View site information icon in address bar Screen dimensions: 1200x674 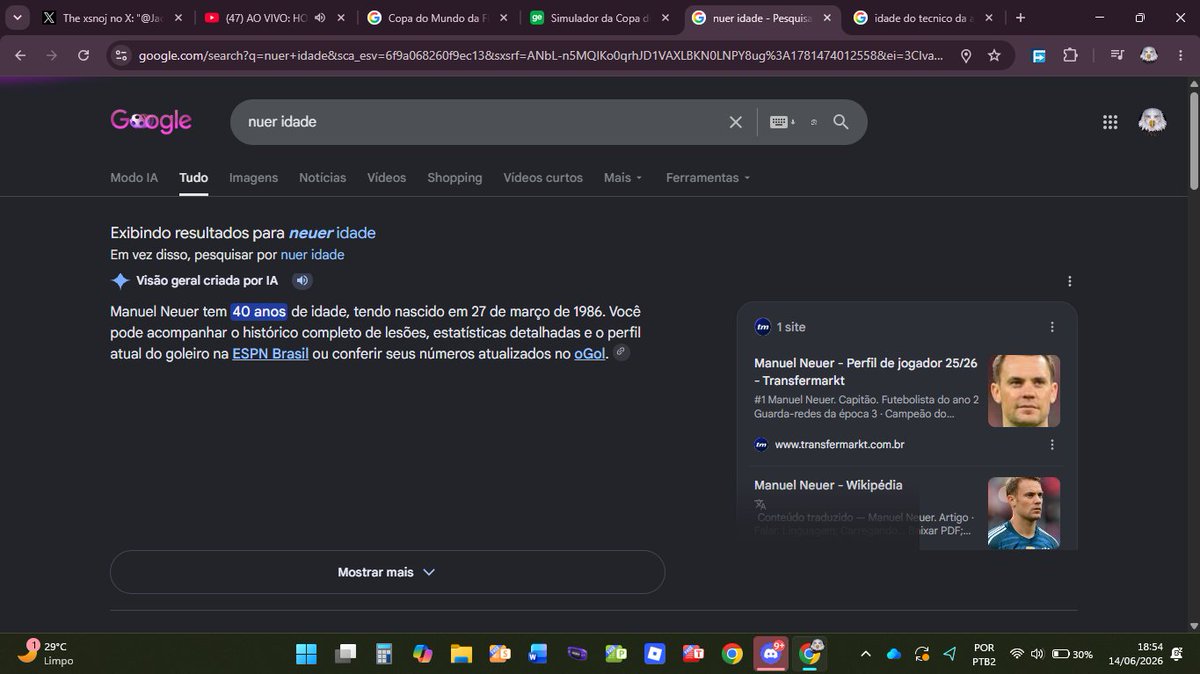121,56
